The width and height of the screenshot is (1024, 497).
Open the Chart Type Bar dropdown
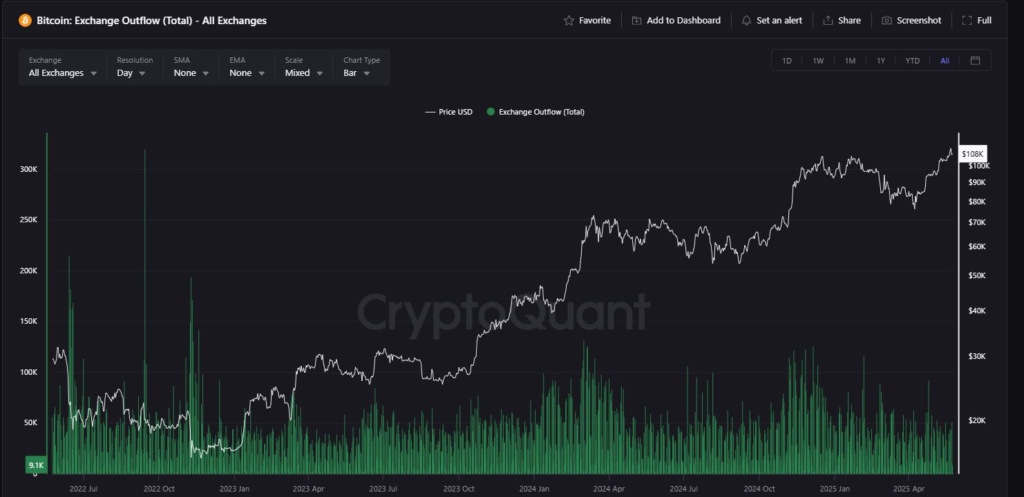(361, 67)
